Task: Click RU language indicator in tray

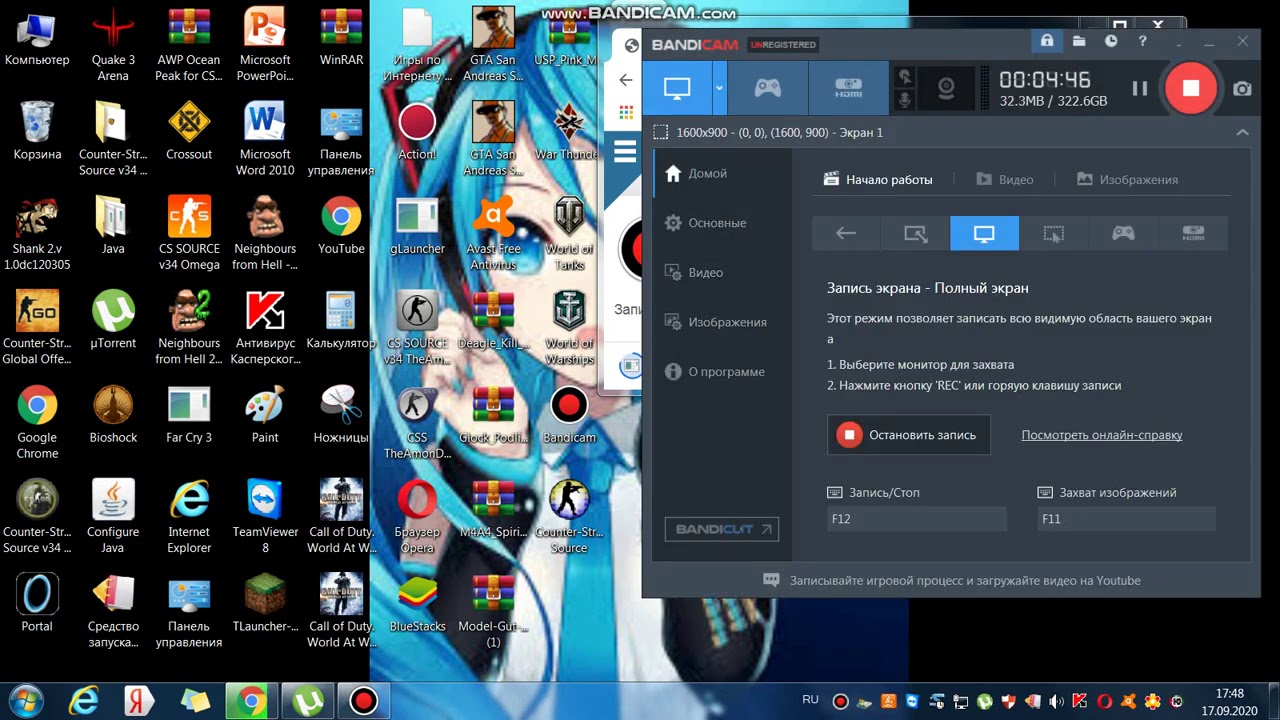Action: (810, 700)
